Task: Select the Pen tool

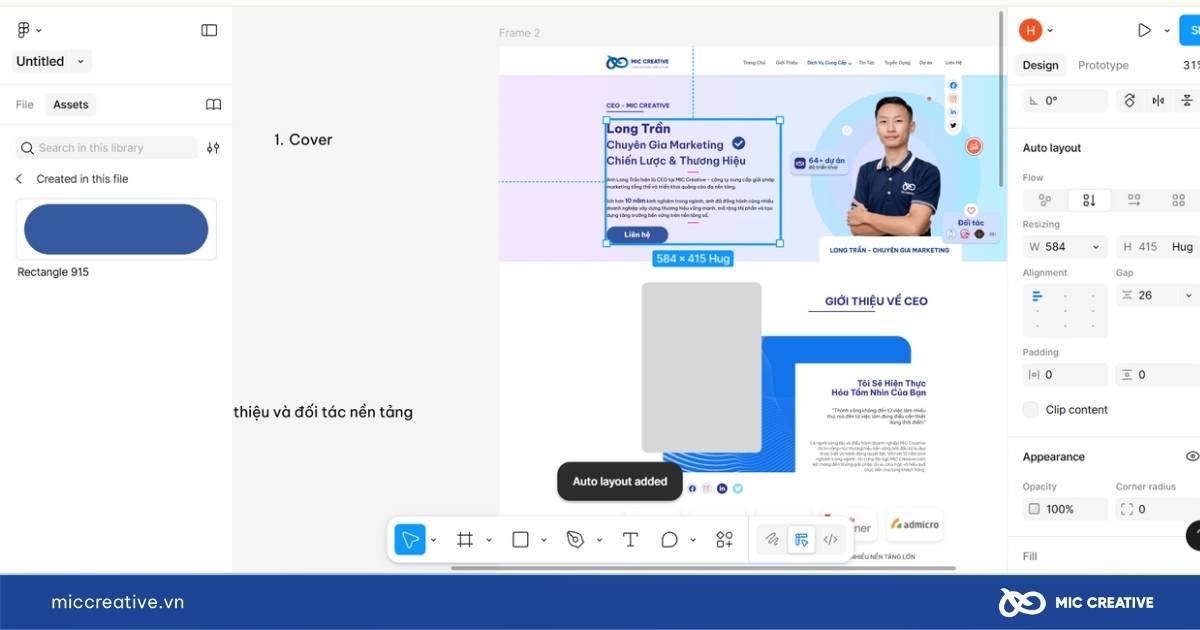Action: (575, 540)
